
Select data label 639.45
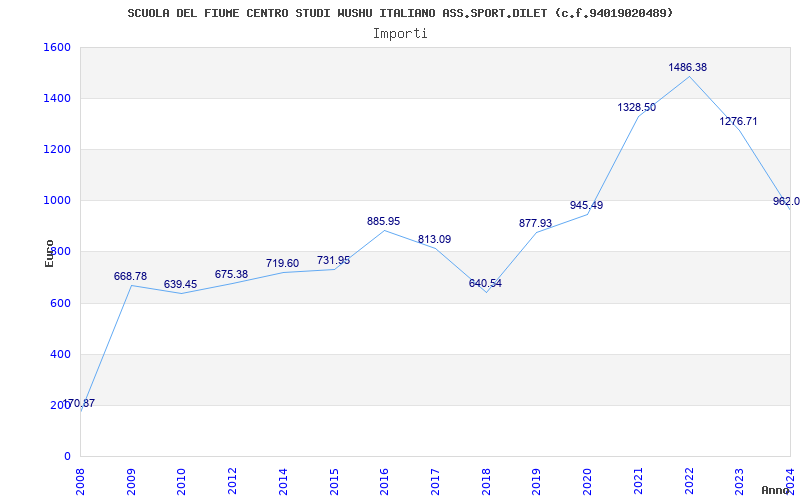pyautogui.click(x=180, y=284)
